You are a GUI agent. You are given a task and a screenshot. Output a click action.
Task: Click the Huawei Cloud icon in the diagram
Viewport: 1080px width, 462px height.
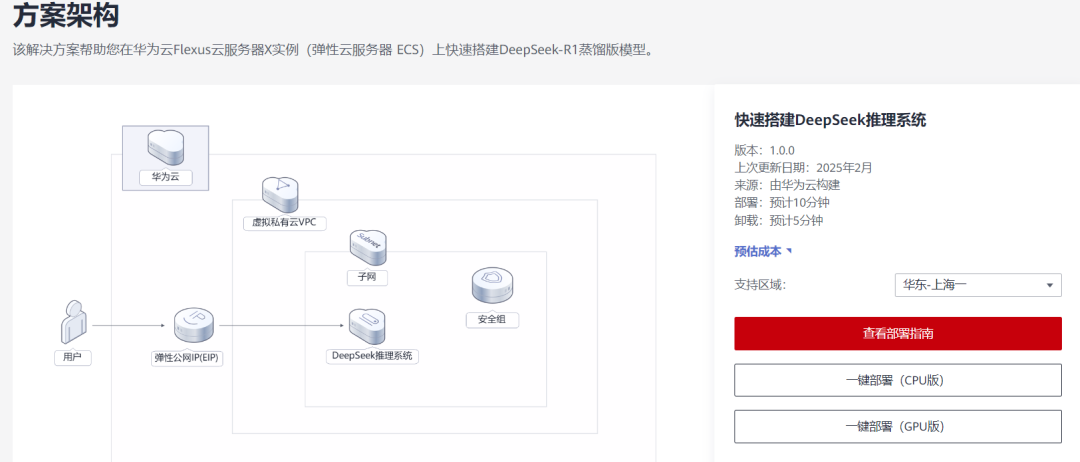coord(165,146)
